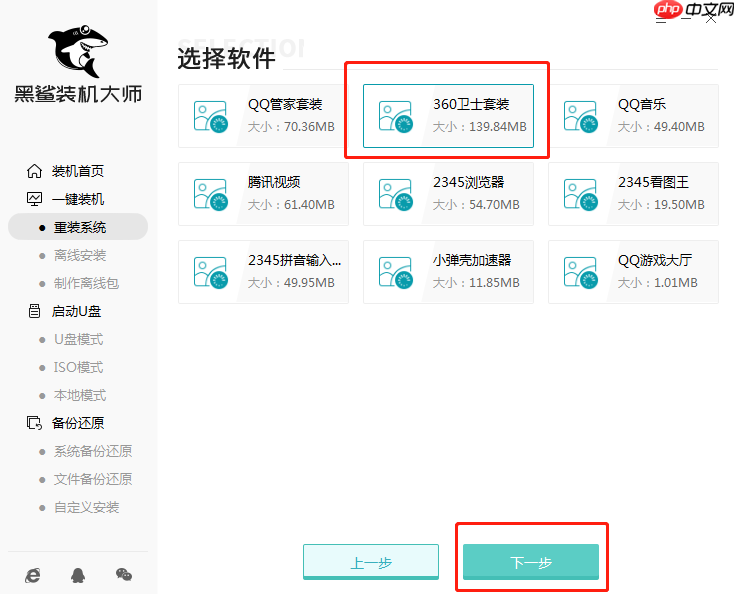Go to 装机首页 in the sidebar
The width and height of the screenshot is (735, 594).
coord(78,171)
